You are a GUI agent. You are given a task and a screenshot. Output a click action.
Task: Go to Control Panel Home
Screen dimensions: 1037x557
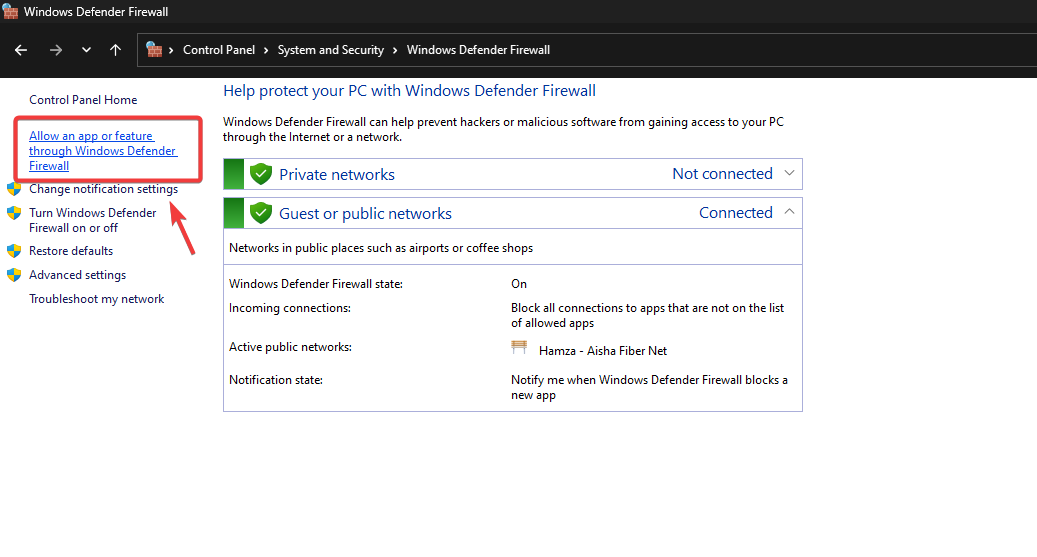coord(83,100)
